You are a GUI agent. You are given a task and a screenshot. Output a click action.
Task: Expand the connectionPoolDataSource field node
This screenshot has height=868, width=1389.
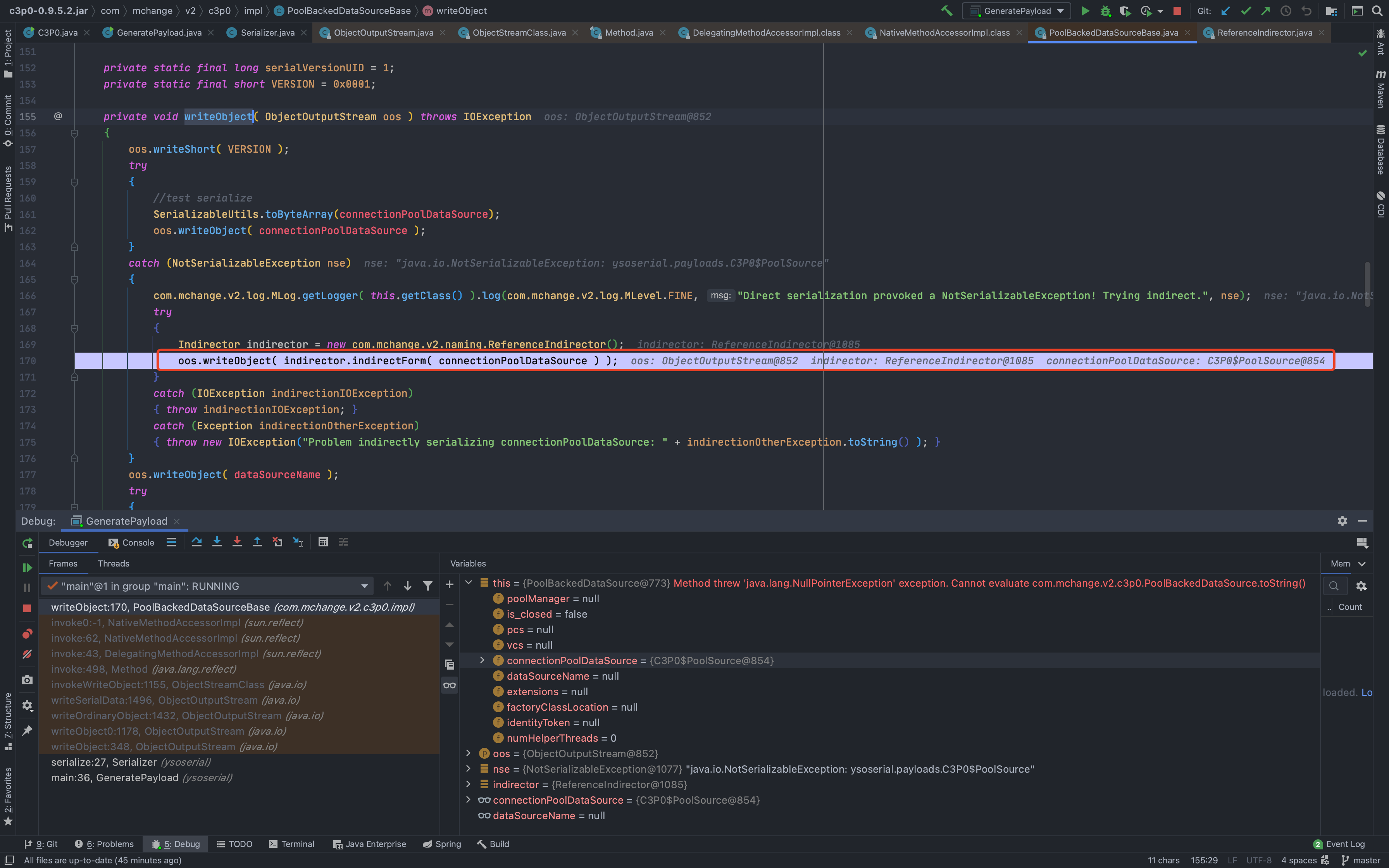[x=482, y=660]
